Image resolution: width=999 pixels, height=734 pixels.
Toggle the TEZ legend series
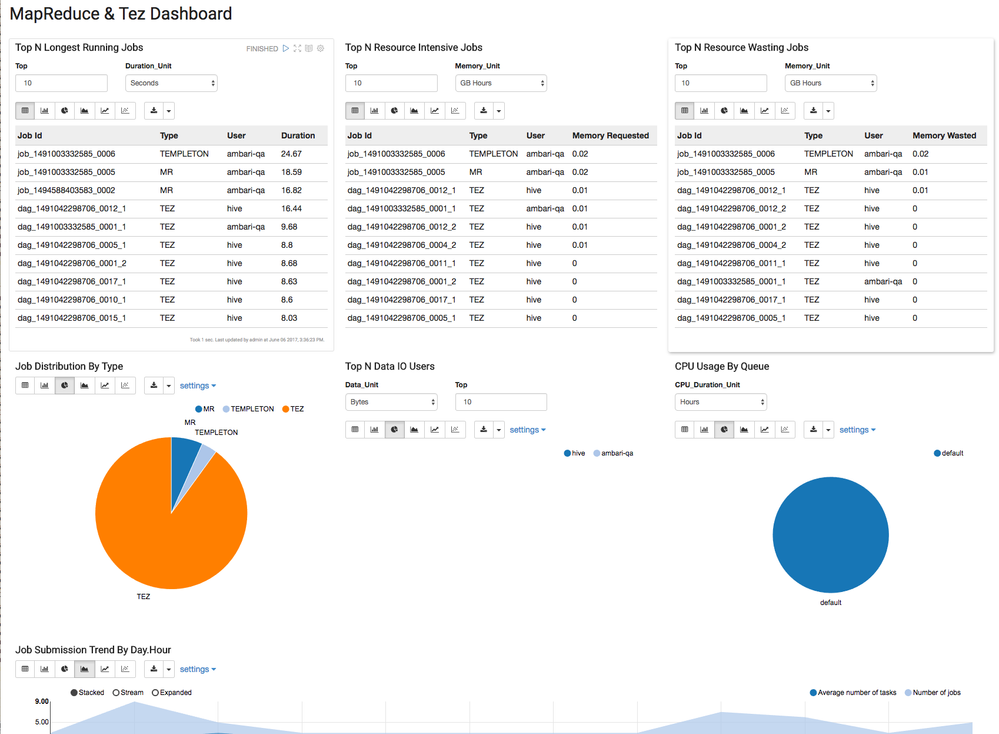[293, 409]
